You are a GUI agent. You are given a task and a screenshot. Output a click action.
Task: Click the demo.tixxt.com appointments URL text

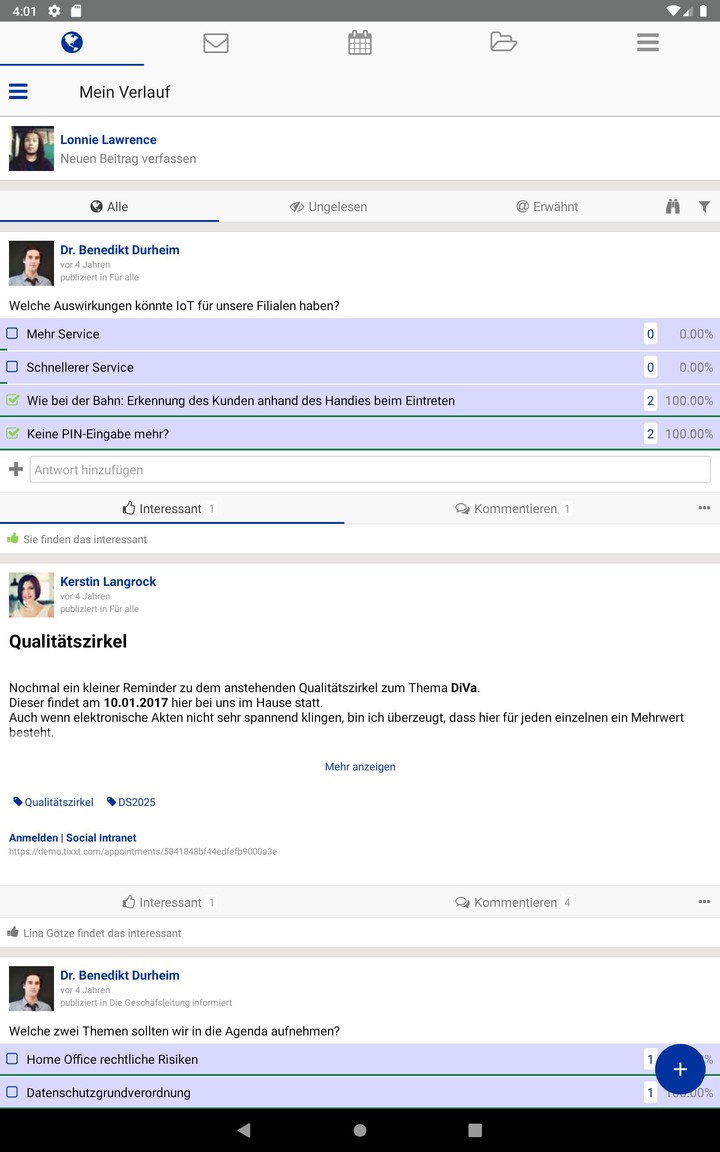pyautogui.click(x=143, y=852)
